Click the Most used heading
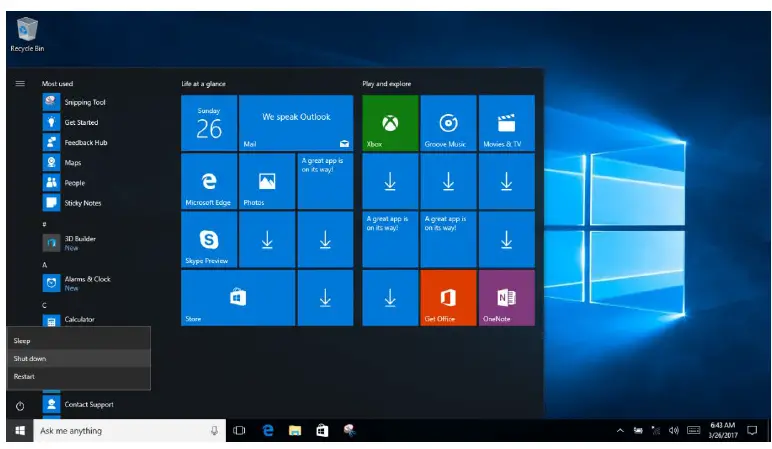 tap(57, 84)
